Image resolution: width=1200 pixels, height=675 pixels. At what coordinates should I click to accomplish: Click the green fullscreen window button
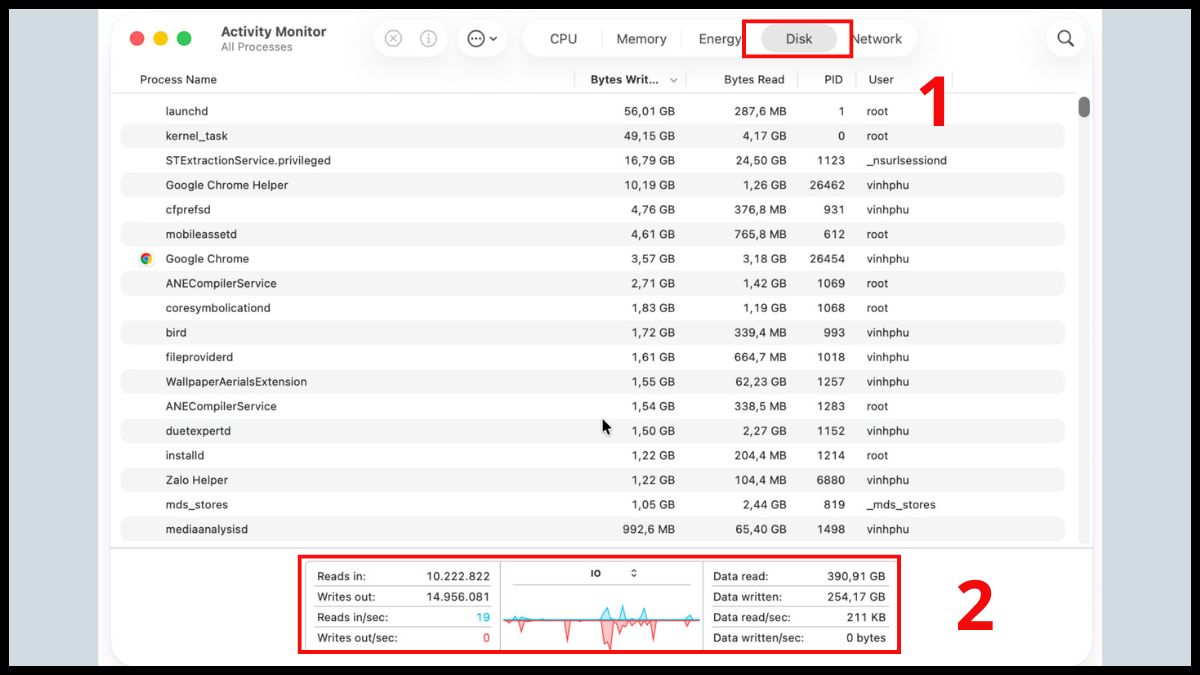(x=184, y=39)
